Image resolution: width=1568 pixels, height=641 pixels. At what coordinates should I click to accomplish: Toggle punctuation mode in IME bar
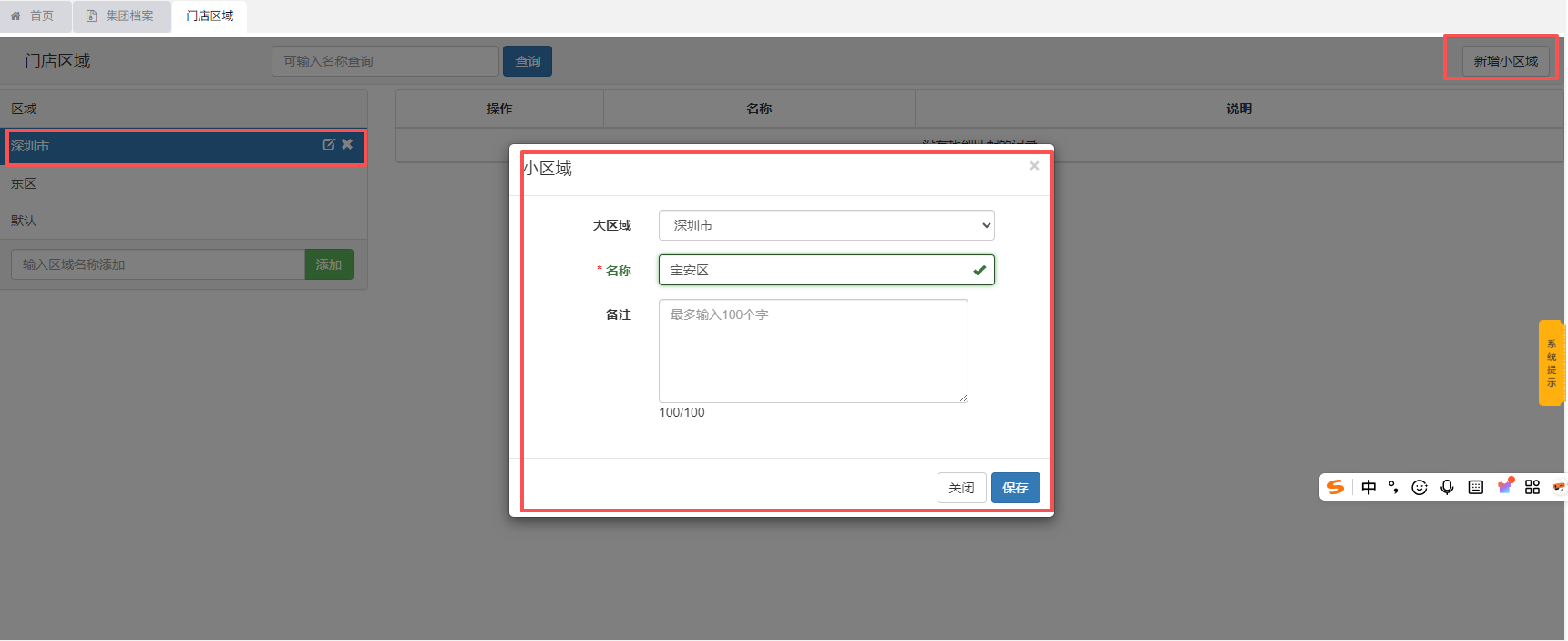1393,487
